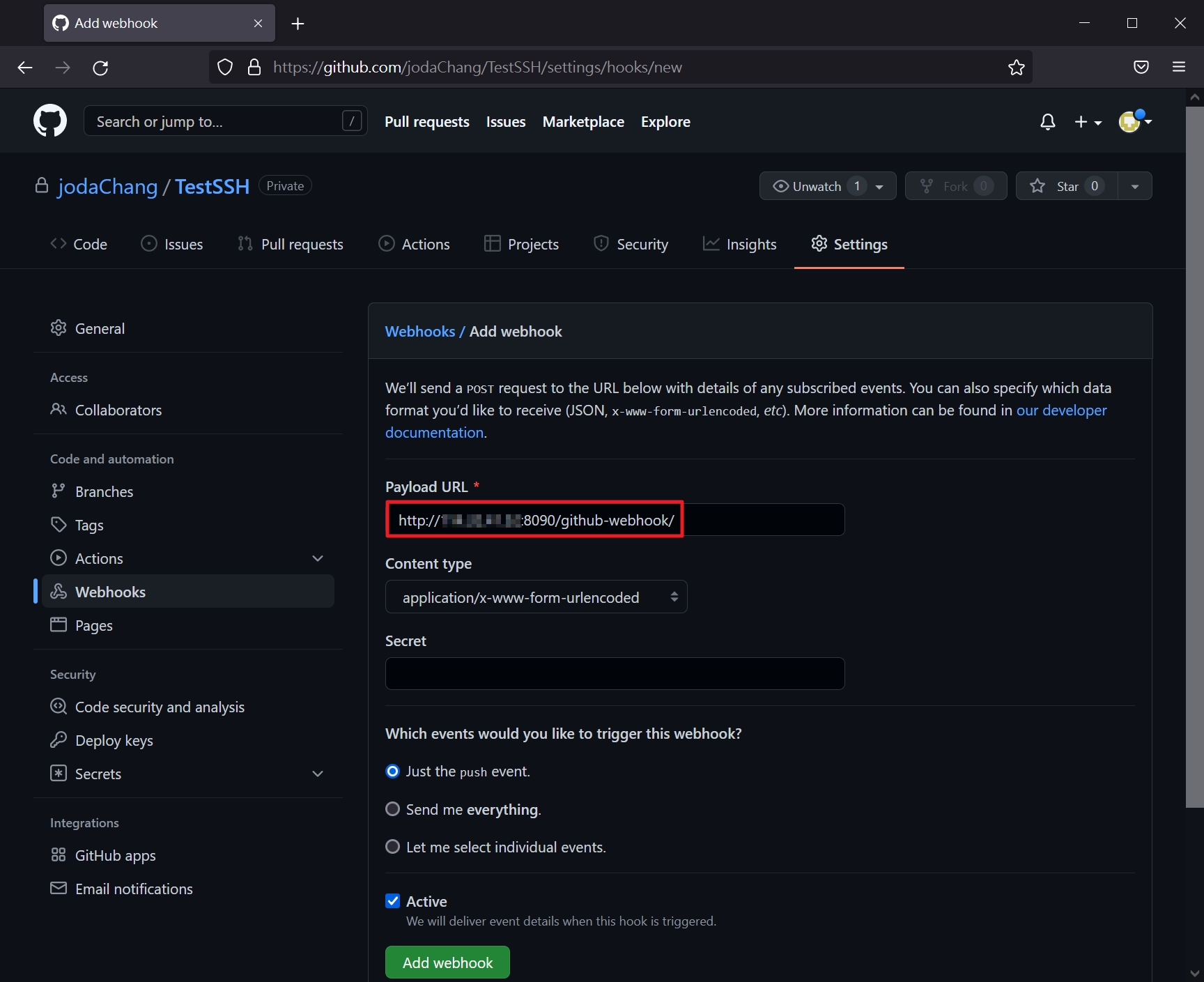Viewport: 1204px width, 982px height.
Task: Reload the page with refresh icon
Action: pos(100,68)
